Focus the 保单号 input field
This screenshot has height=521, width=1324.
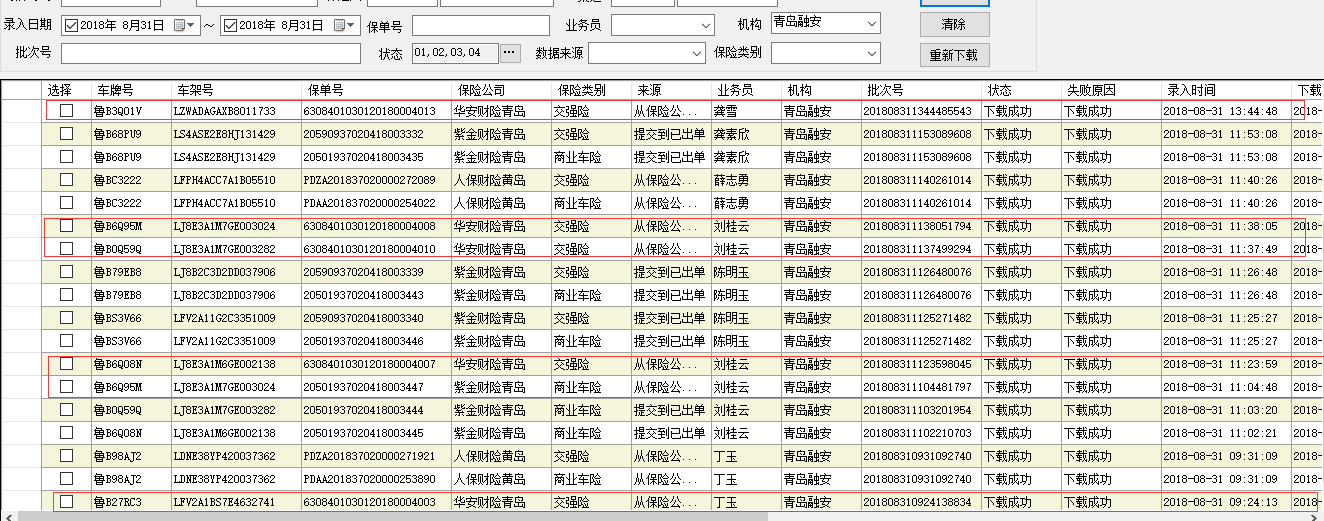[x=480, y=25]
